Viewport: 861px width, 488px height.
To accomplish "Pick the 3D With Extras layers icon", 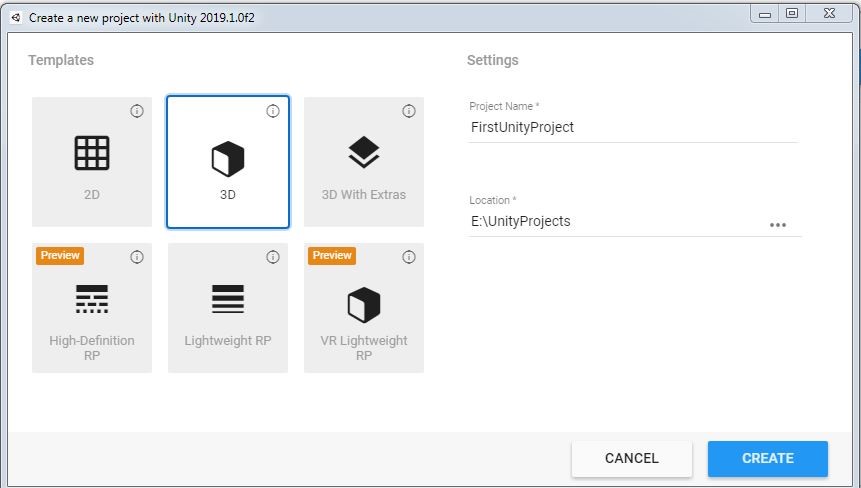I will pyautogui.click(x=364, y=153).
